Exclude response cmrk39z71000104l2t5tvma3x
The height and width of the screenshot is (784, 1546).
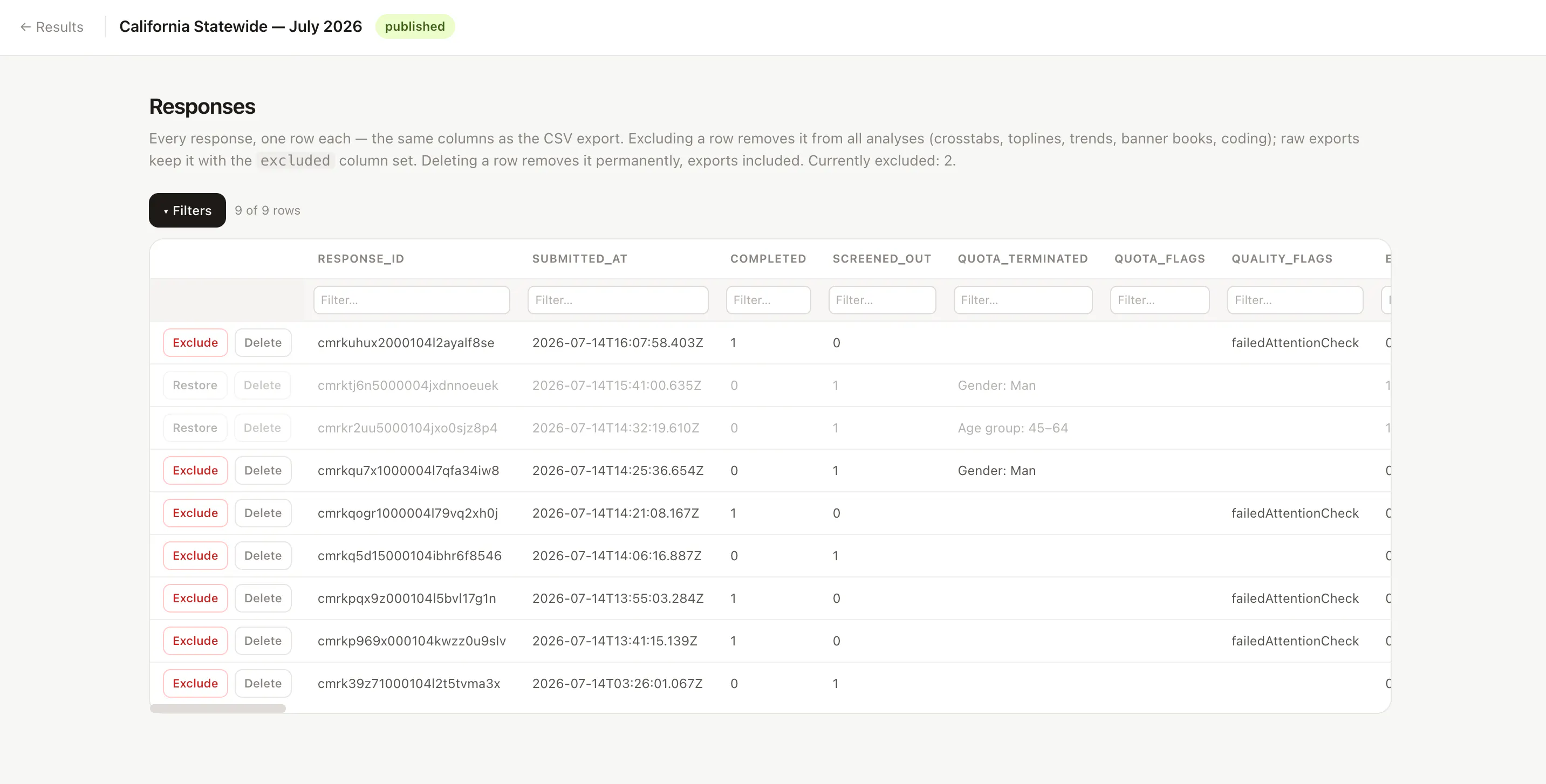(195, 683)
